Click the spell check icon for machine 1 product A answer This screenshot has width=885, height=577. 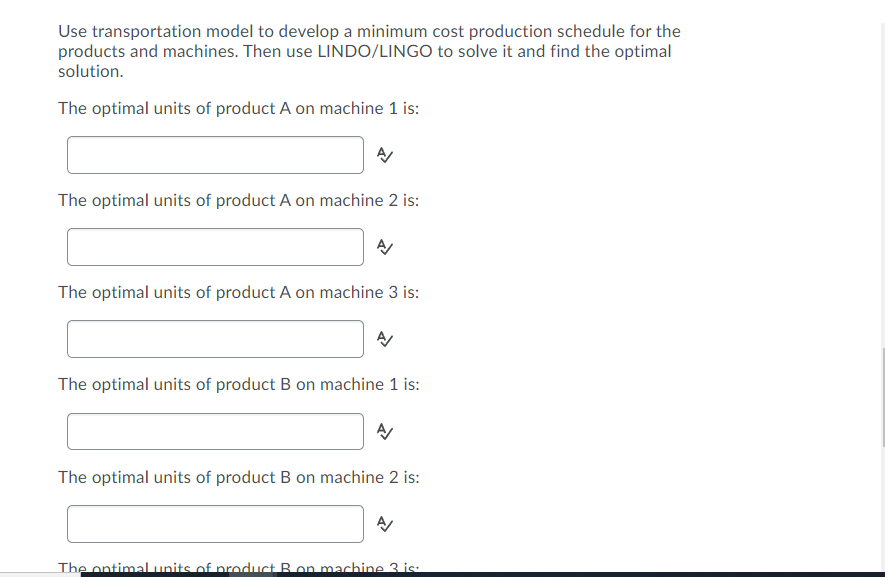[383, 155]
